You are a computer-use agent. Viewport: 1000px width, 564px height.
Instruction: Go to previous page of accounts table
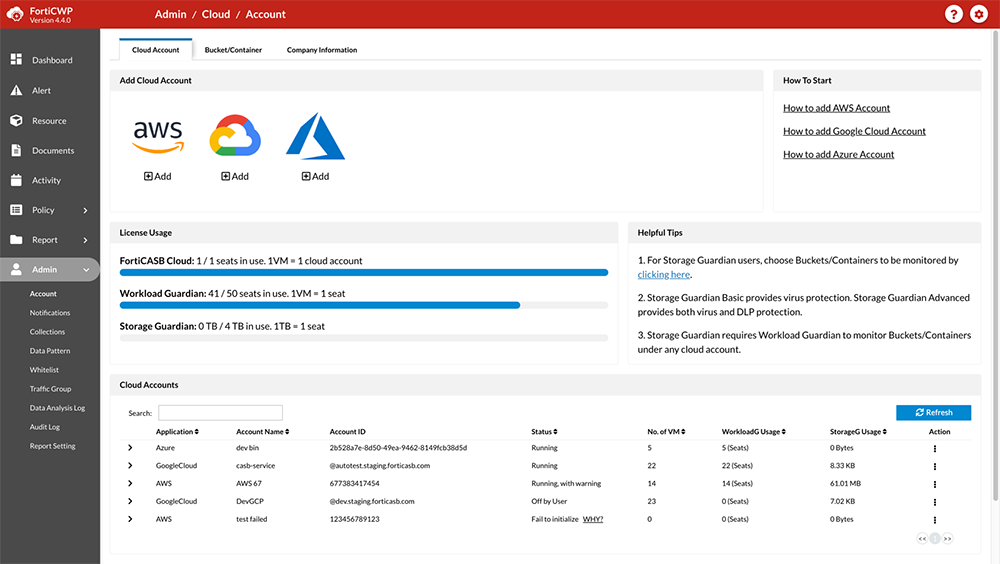coord(922,538)
